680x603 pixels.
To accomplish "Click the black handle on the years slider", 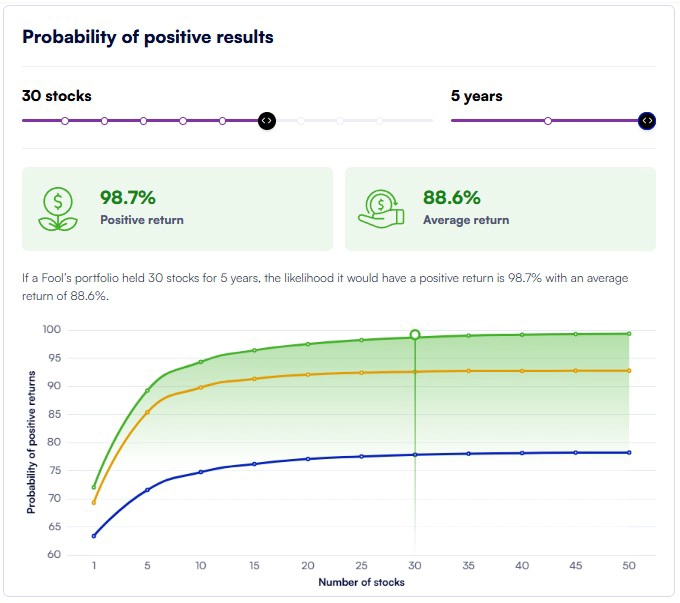I will pyautogui.click(x=647, y=121).
